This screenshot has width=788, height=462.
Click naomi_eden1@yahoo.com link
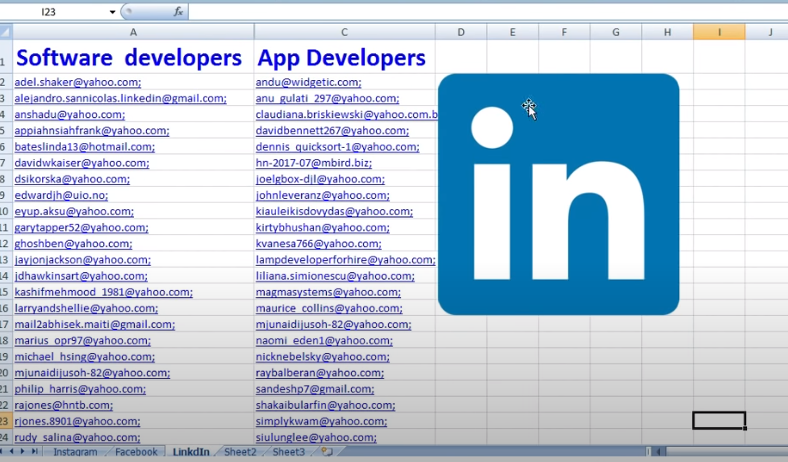coord(324,340)
